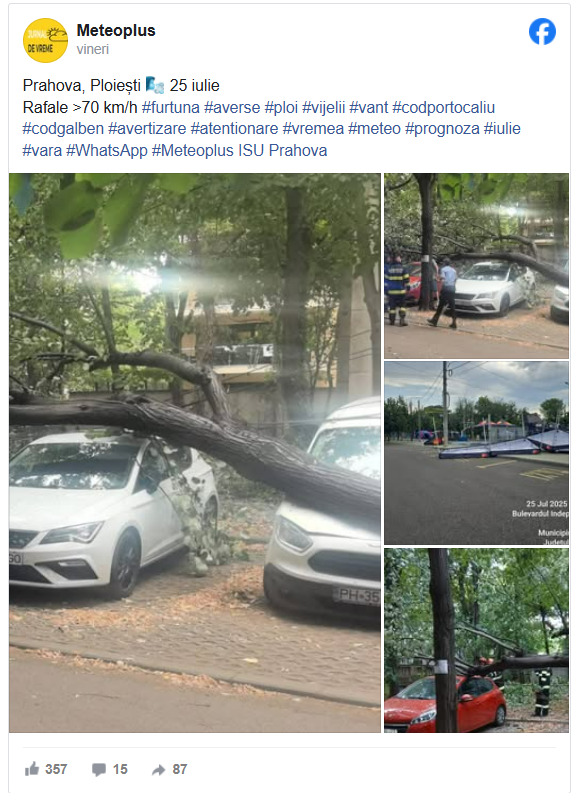Viewport: 578px width, 808px height.
Task: Open the Meteoplus page name link
Action: pos(116,30)
